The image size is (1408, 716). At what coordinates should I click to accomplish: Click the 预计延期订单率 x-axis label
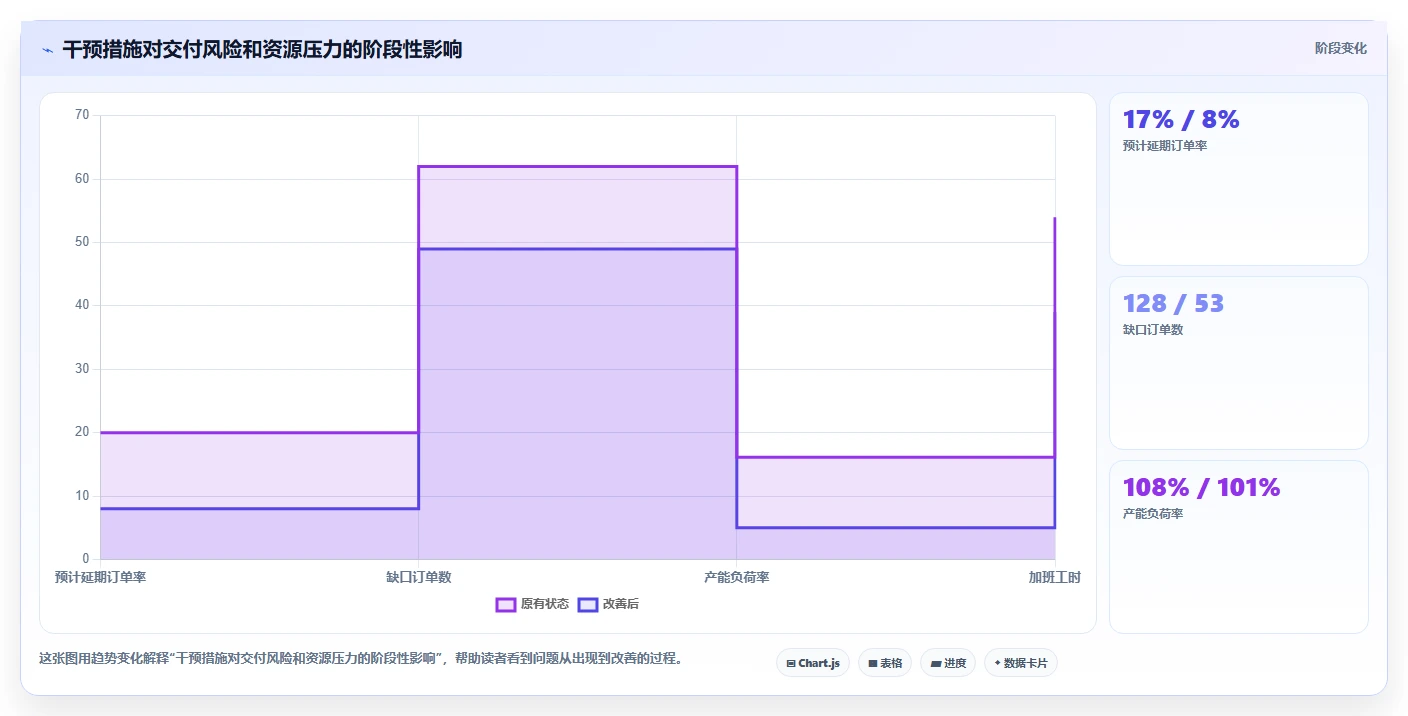point(100,577)
